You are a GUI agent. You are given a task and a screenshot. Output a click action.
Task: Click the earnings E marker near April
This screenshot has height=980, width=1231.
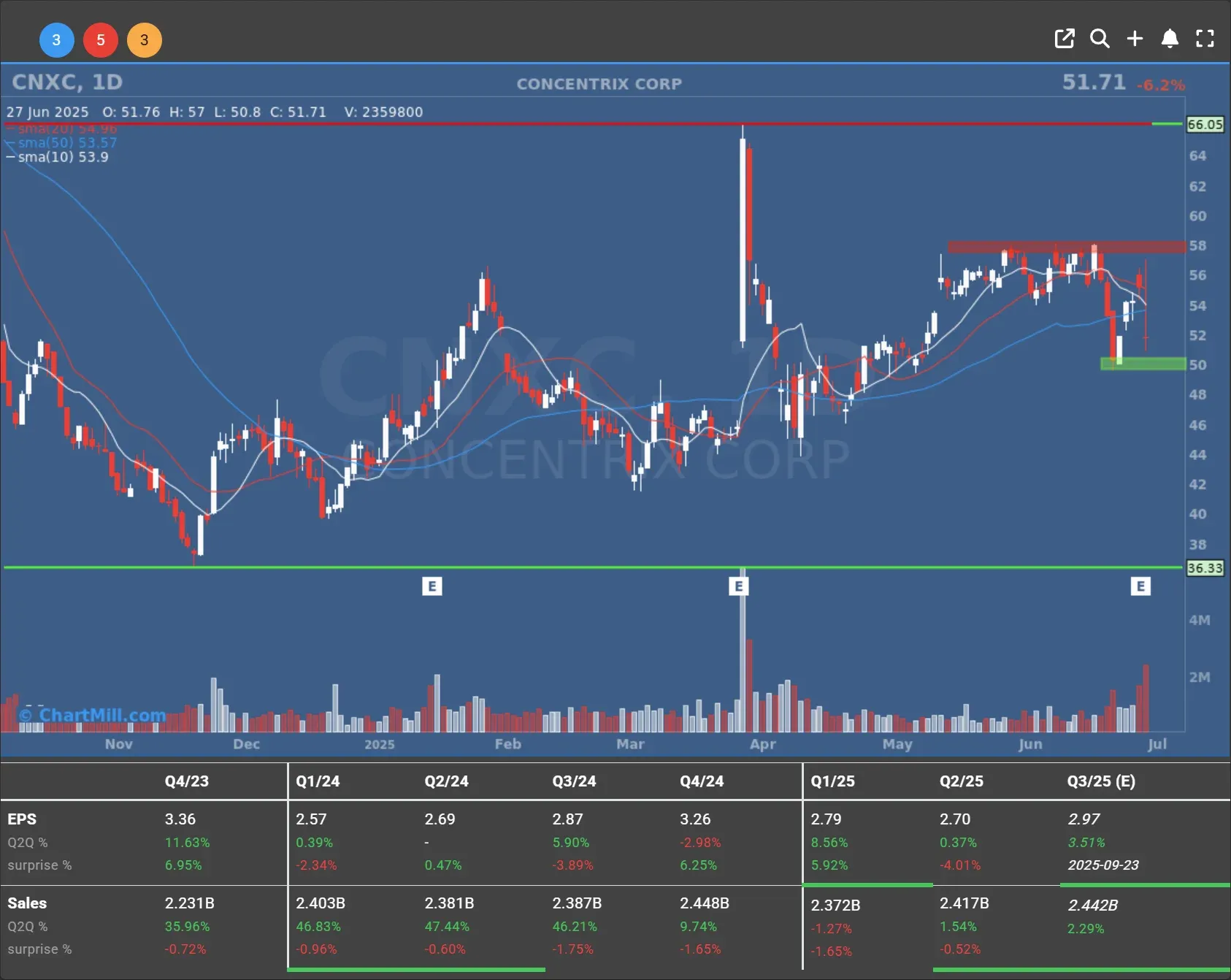[x=739, y=586]
